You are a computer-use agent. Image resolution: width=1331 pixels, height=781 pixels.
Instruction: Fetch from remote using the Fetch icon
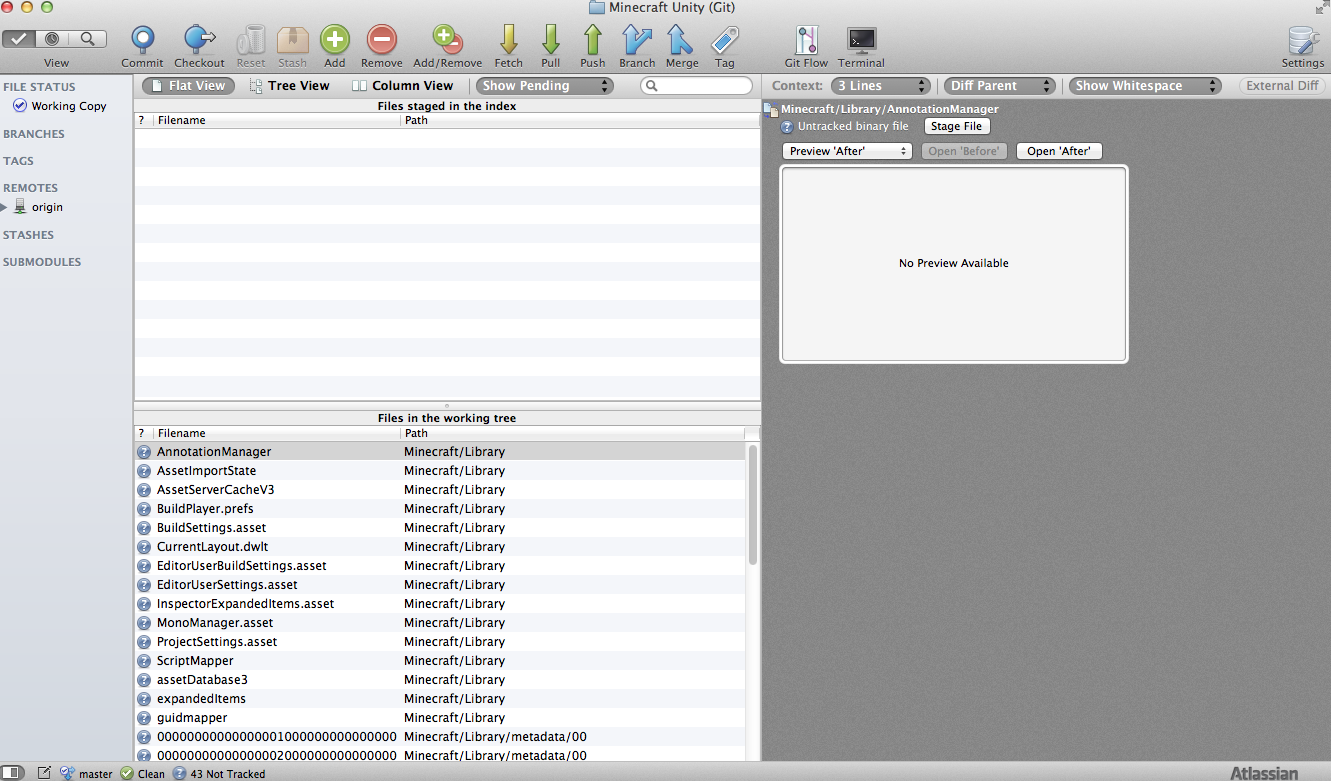pyautogui.click(x=509, y=40)
